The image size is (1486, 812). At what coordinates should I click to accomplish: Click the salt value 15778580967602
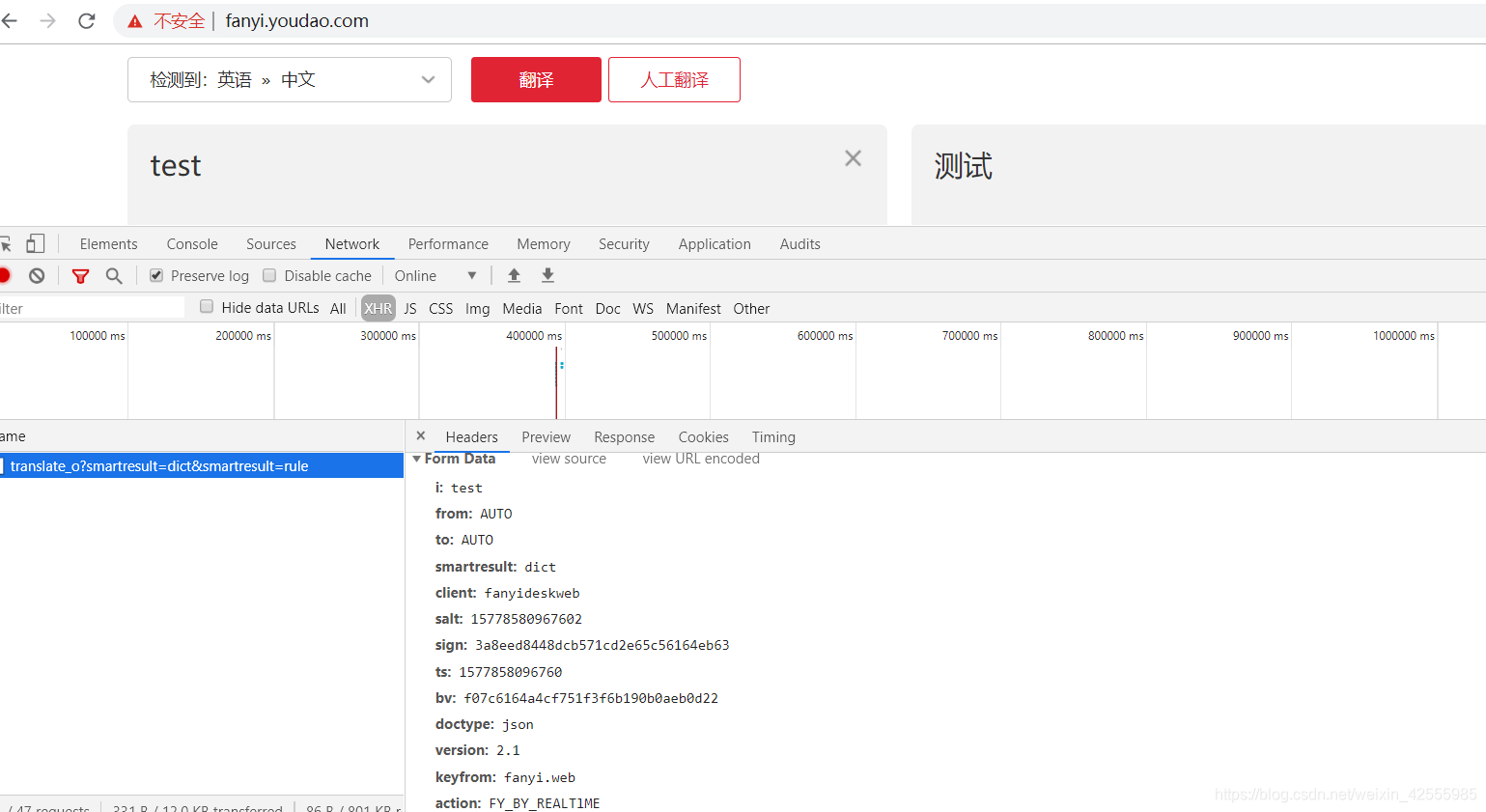(x=526, y=619)
